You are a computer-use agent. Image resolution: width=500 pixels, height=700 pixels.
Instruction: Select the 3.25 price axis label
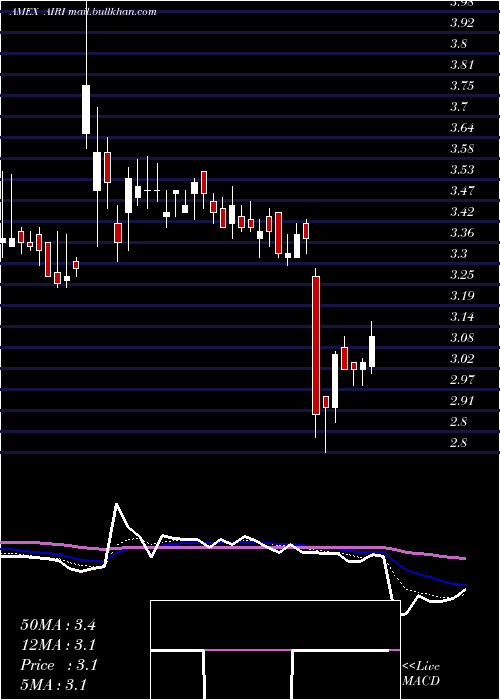[x=462, y=275]
